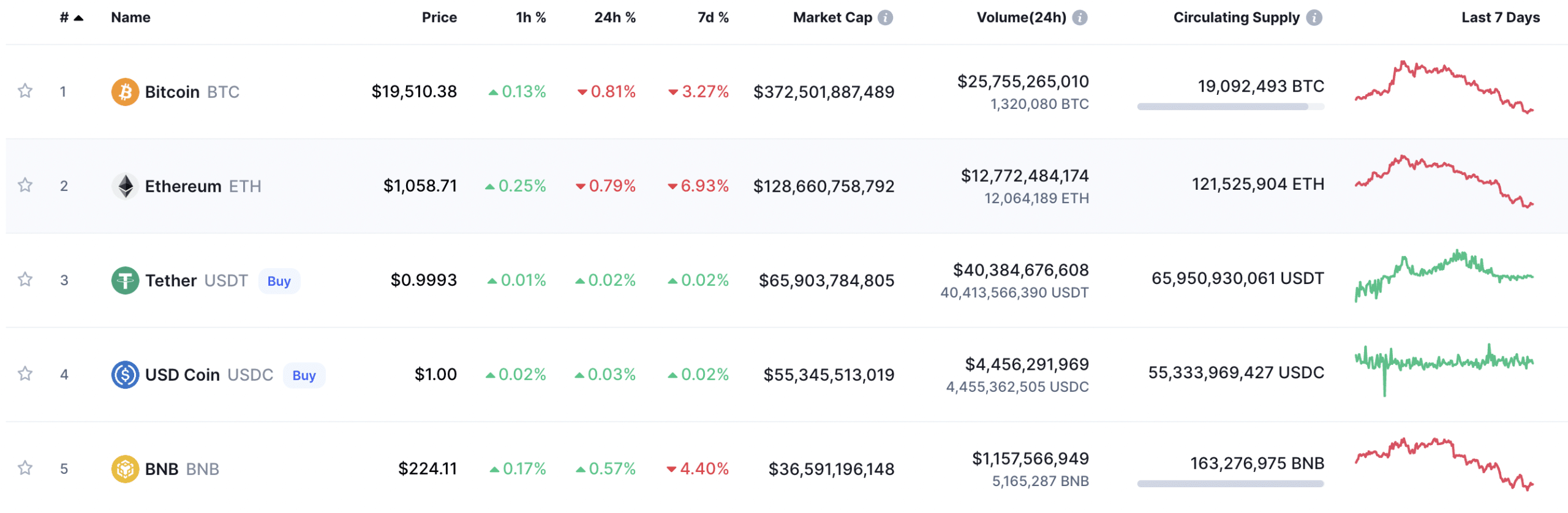Screen dimensions: 1568x513
Task: Click Ethereum volume $12,772,484,174
Action: [1025, 176]
